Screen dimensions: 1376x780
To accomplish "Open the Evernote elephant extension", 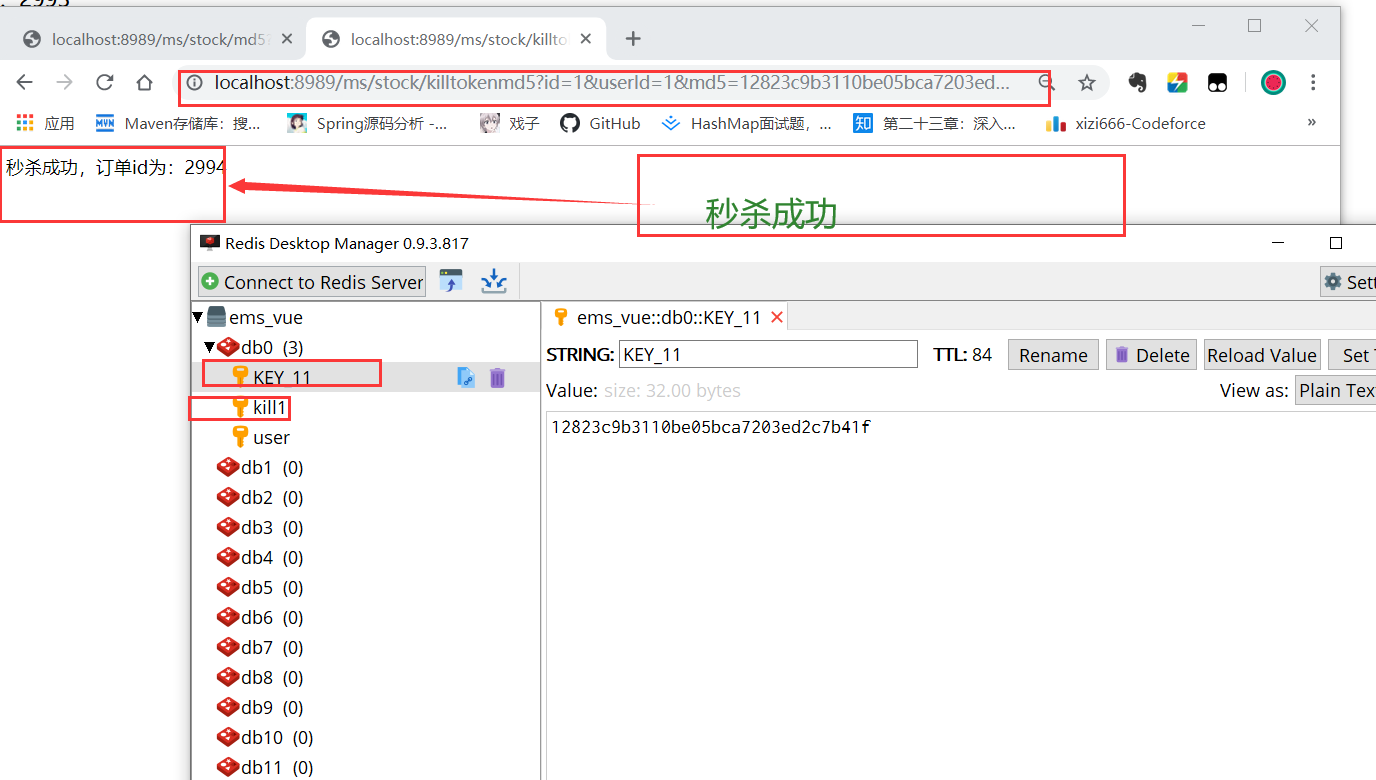I will click(x=1138, y=83).
